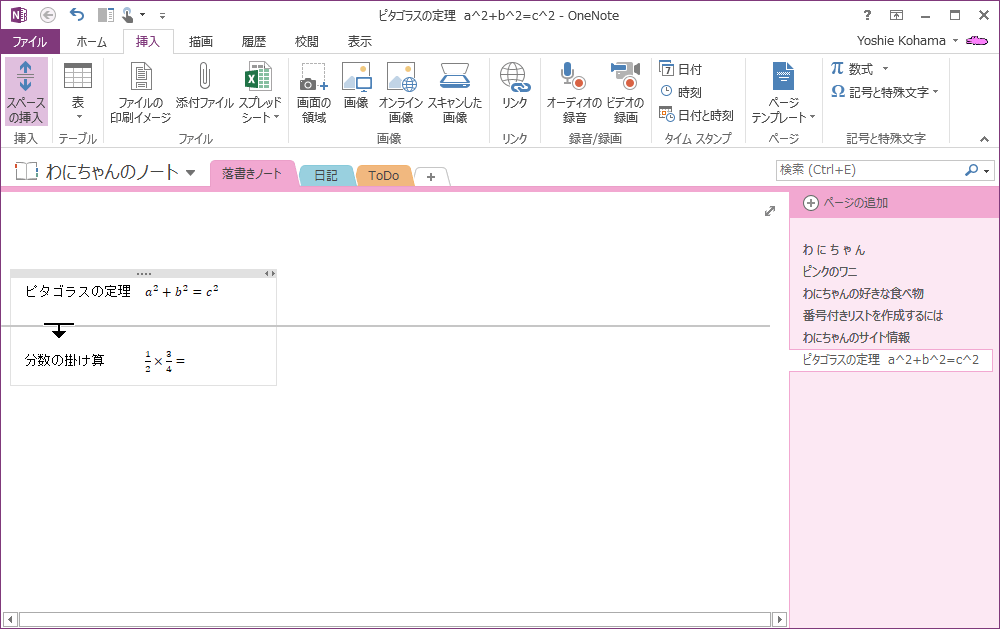The width and height of the screenshot is (1000, 629).
Task: Select the ピタゴラスの定理 page in page list
Action: click(x=891, y=360)
